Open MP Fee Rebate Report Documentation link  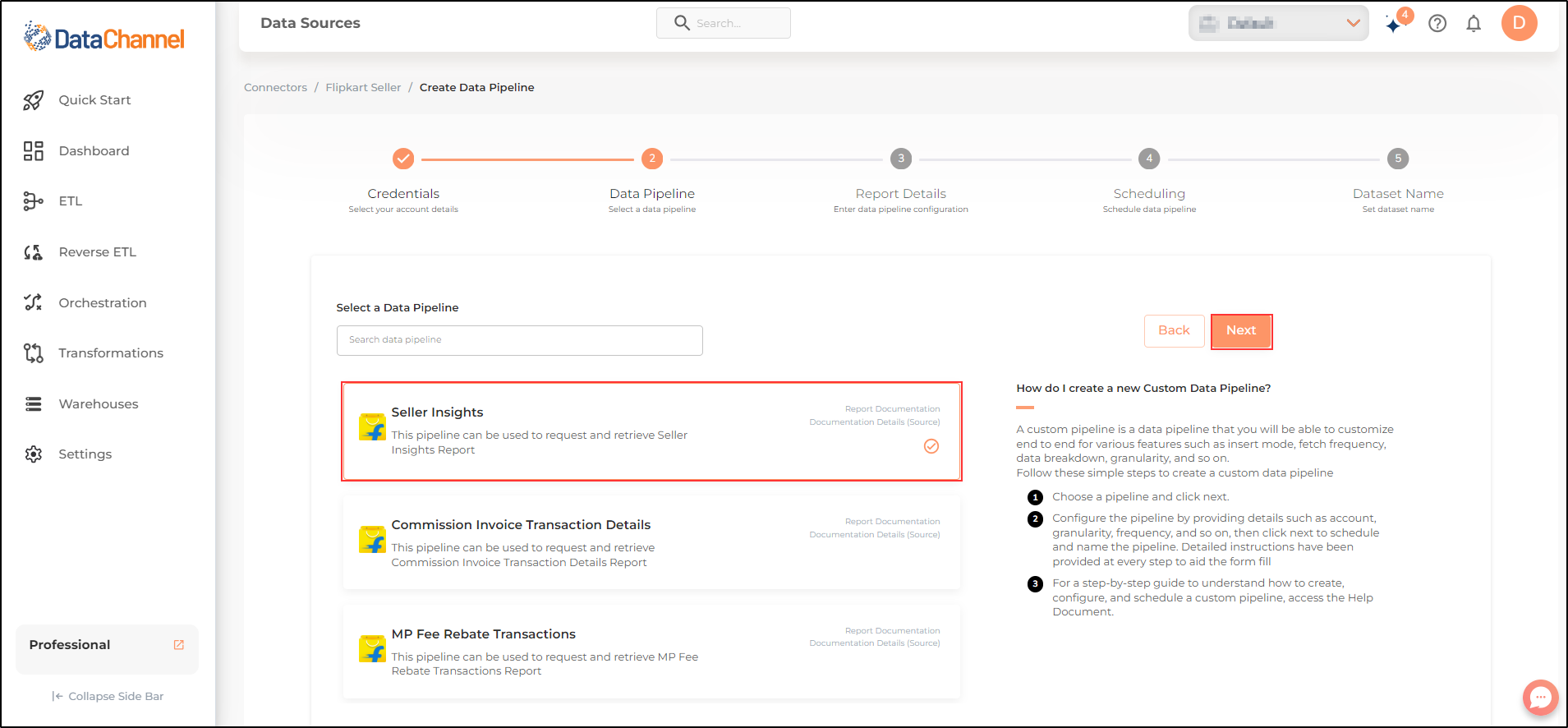(892, 631)
